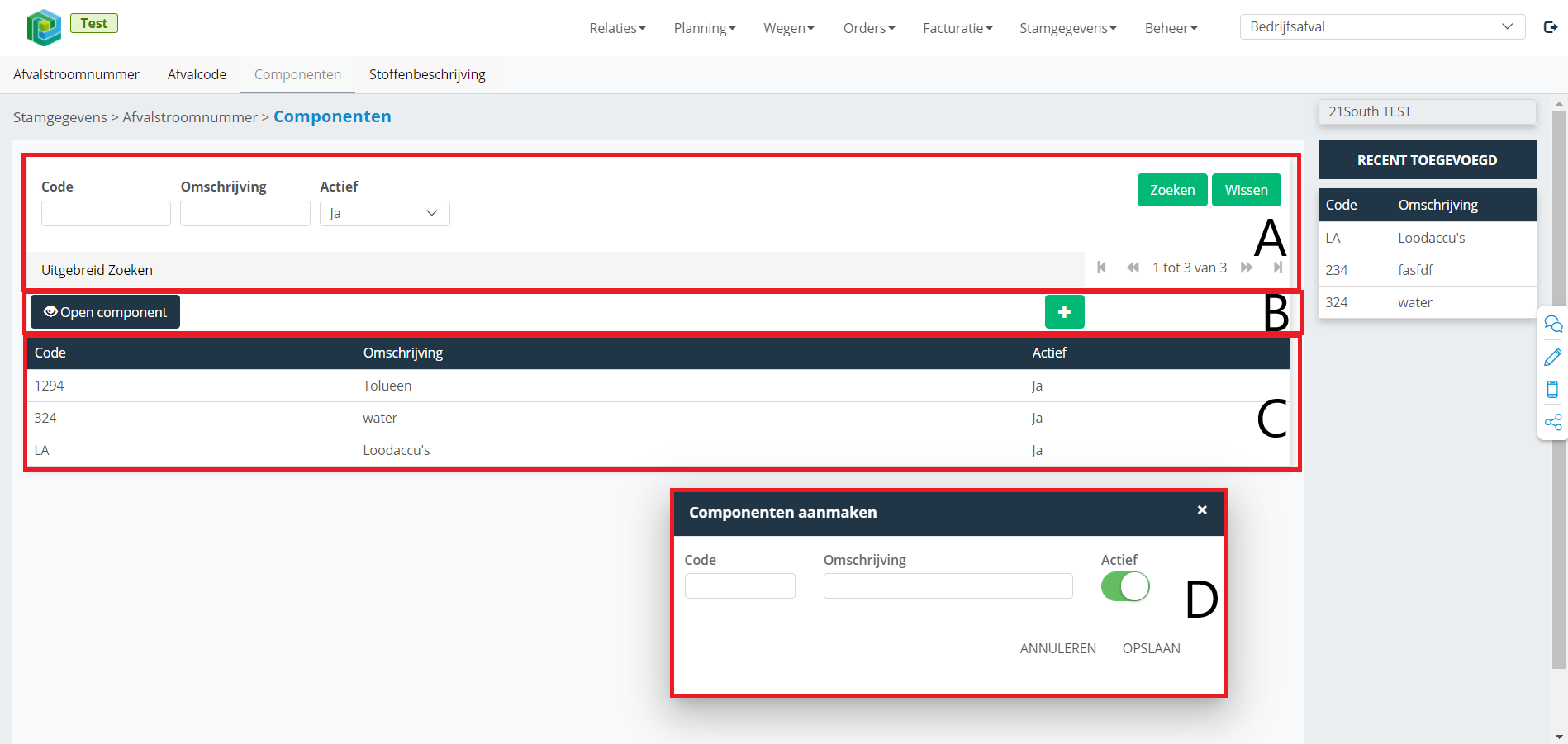This screenshot has width=1568, height=744.
Task: Select the Componenten tab
Action: pyautogui.click(x=297, y=74)
